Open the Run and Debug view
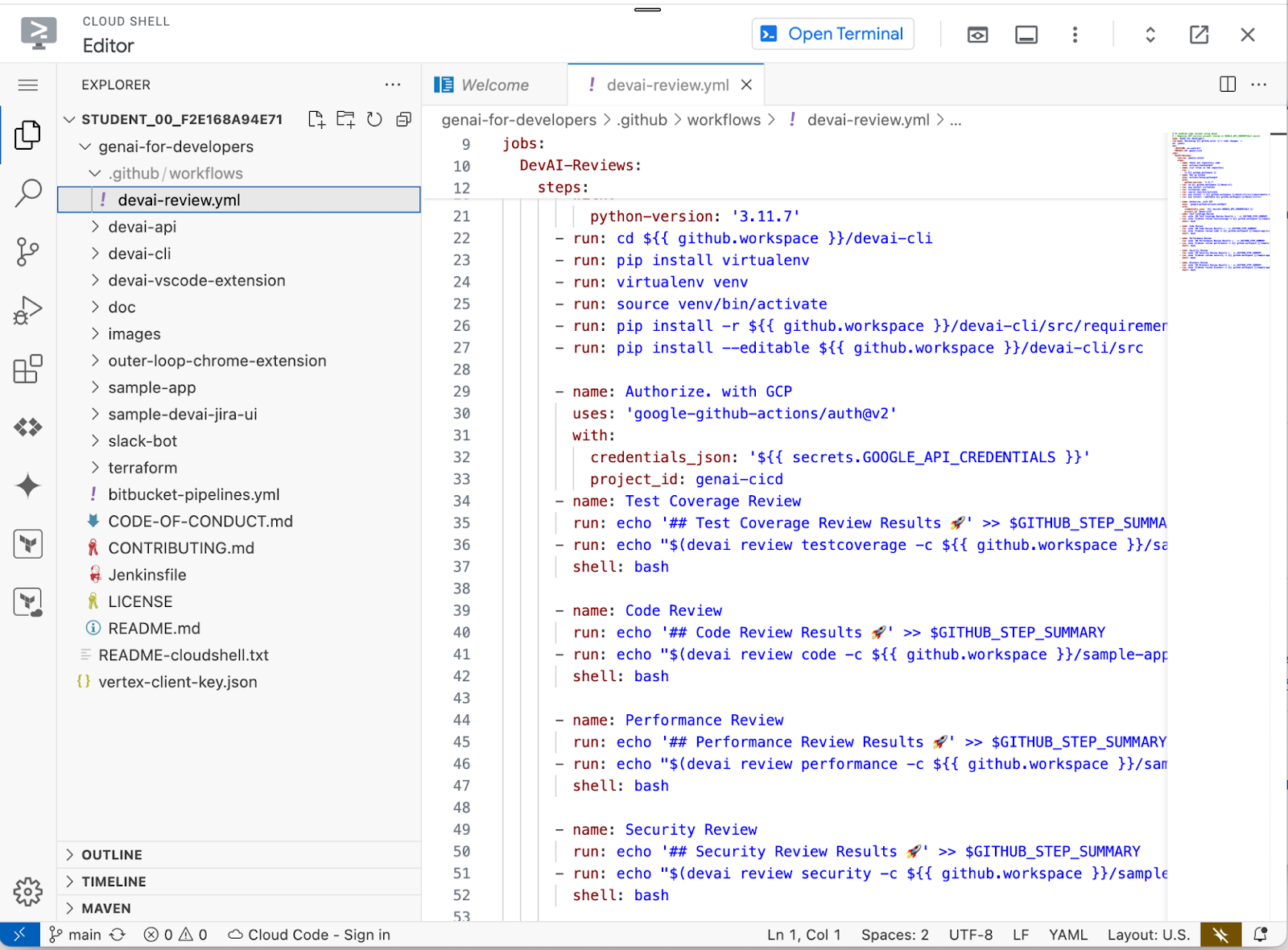The height and width of the screenshot is (950, 1288). [28, 311]
